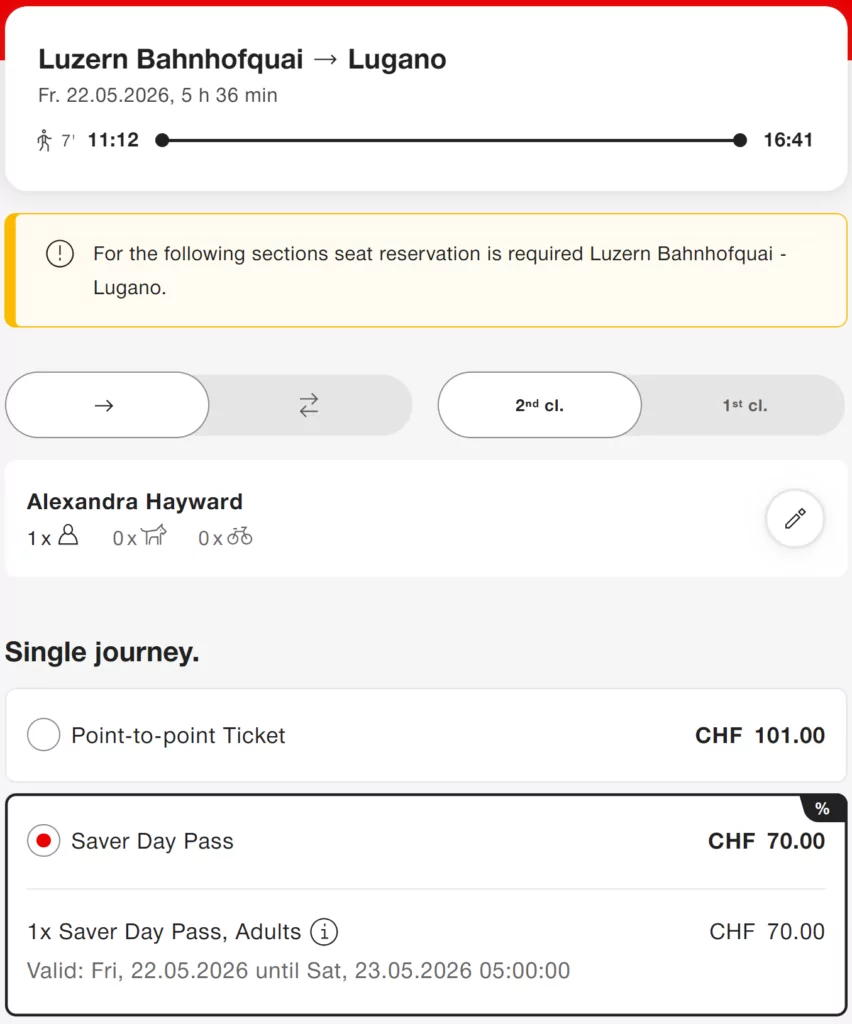Select the Point-to-point Ticket radio button
The image size is (852, 1024).
click(x=44, y=736)
